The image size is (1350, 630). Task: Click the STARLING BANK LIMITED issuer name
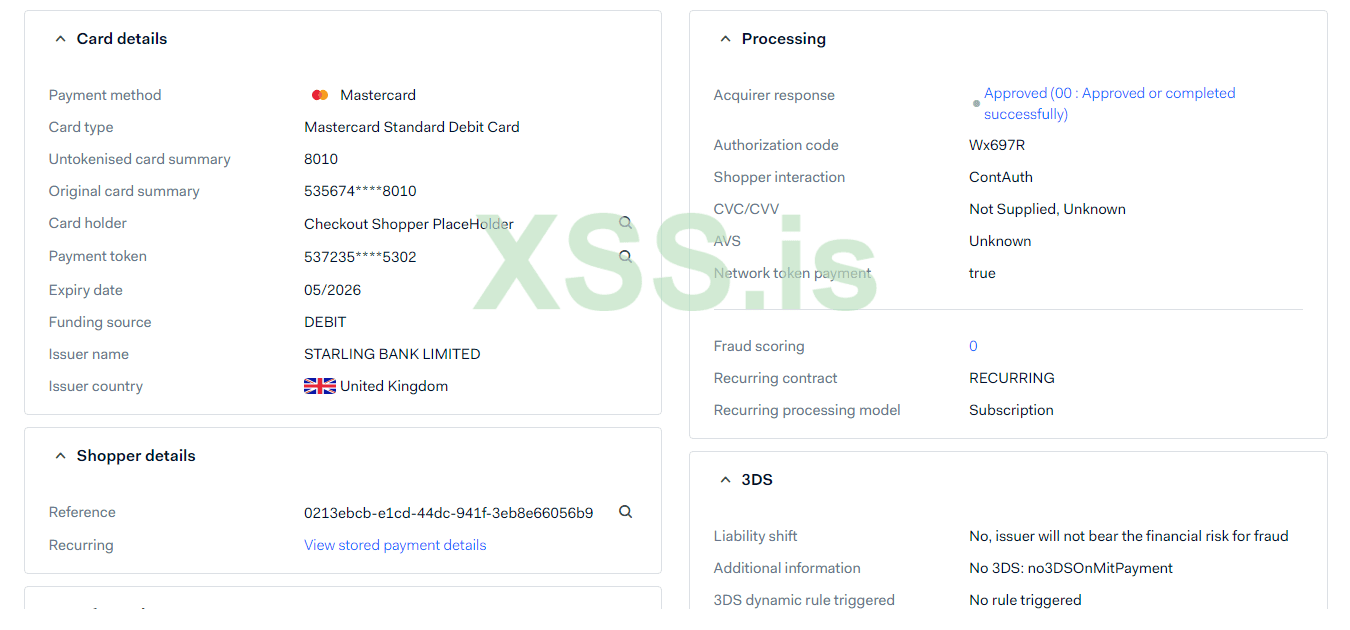tap(392, 354)
